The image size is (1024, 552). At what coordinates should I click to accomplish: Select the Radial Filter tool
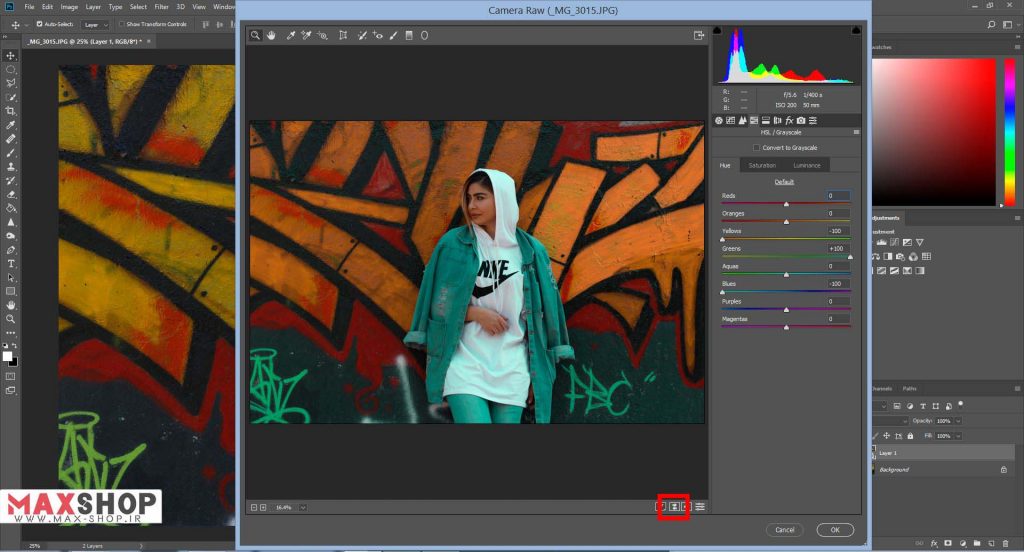point(424,35)
